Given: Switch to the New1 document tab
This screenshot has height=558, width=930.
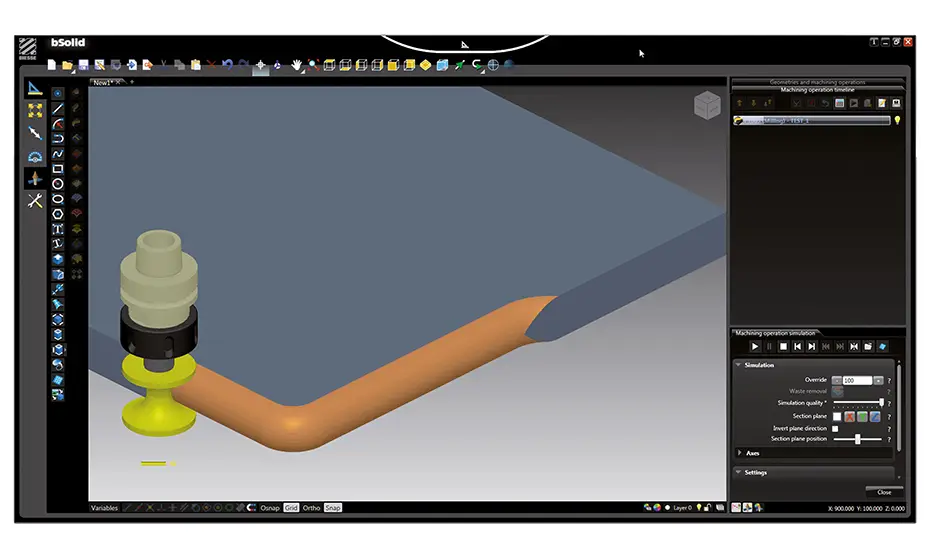Looking at the screenshot, I should point(103,81).
